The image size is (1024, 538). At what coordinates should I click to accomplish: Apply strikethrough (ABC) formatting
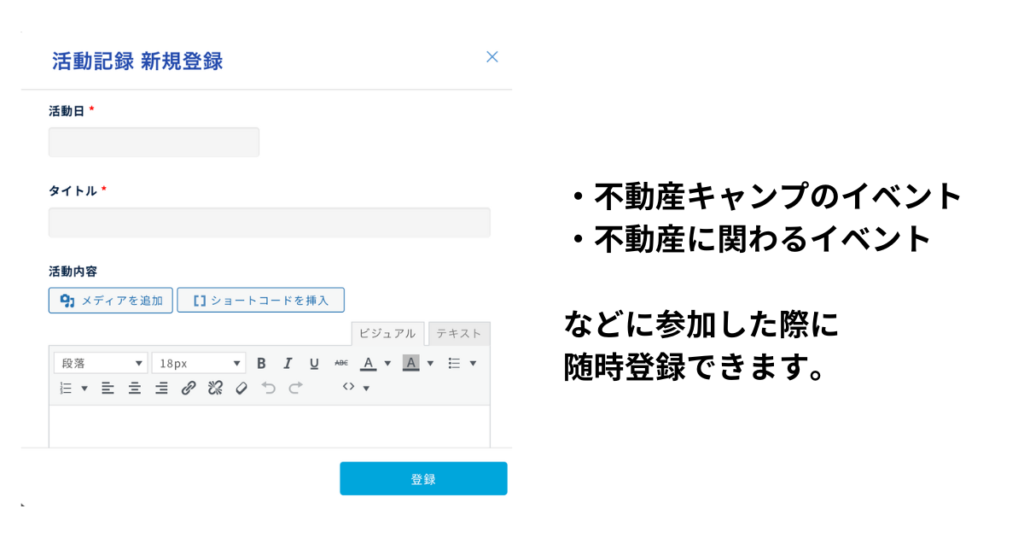pos(341,363)
